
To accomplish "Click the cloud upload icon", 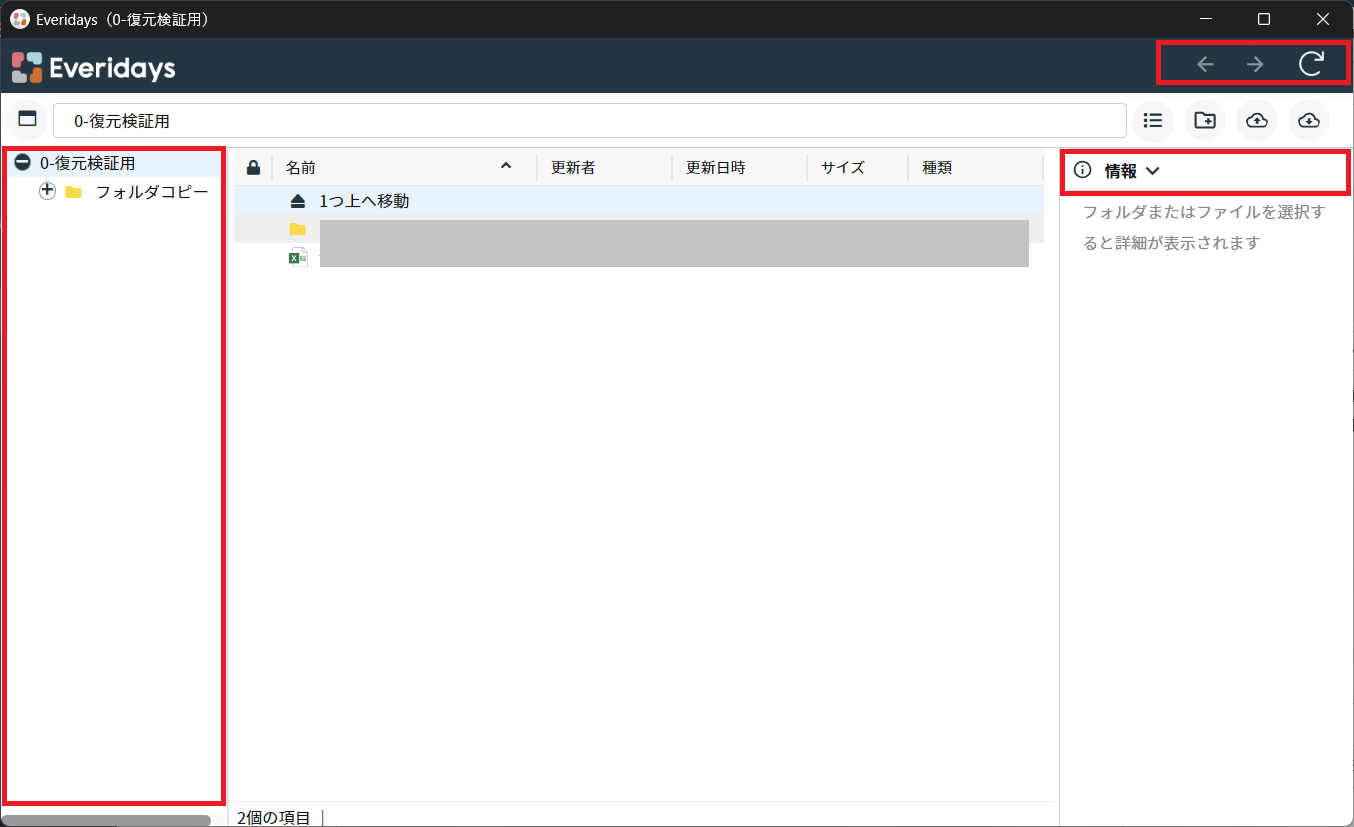I will pos(1257,120).
